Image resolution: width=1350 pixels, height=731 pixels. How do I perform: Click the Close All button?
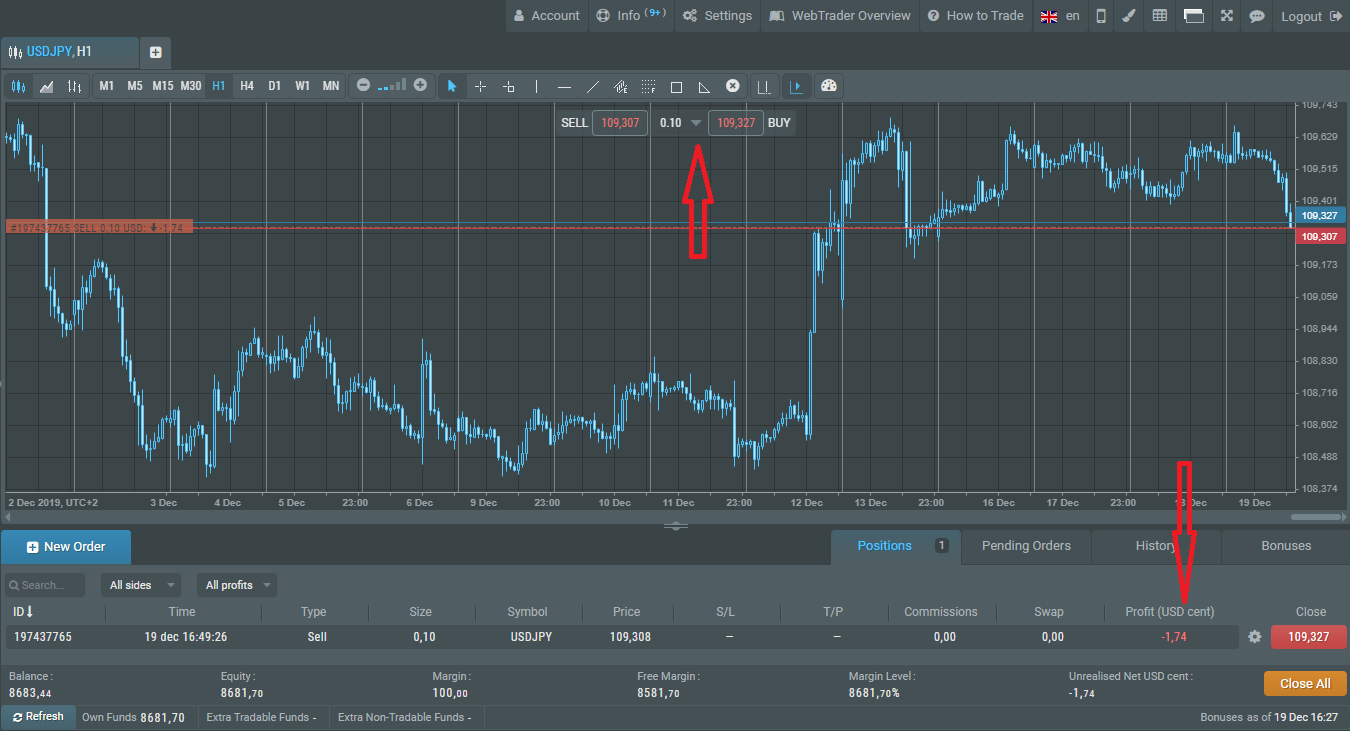[1305, 684]
